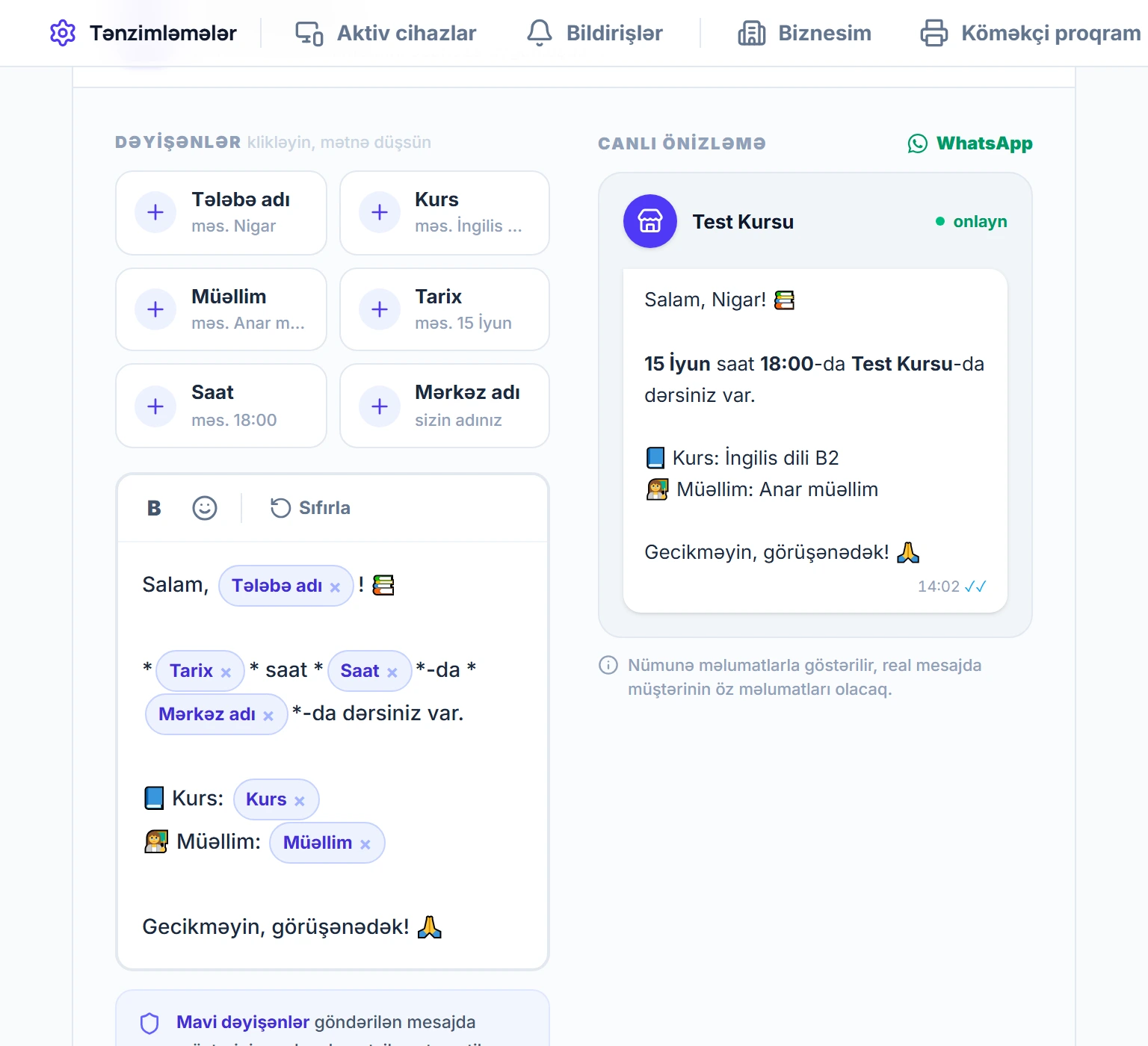Click the plus icon on Müəllim card
This screenshot has height=1046, width=1148.
tap(155, 309)
